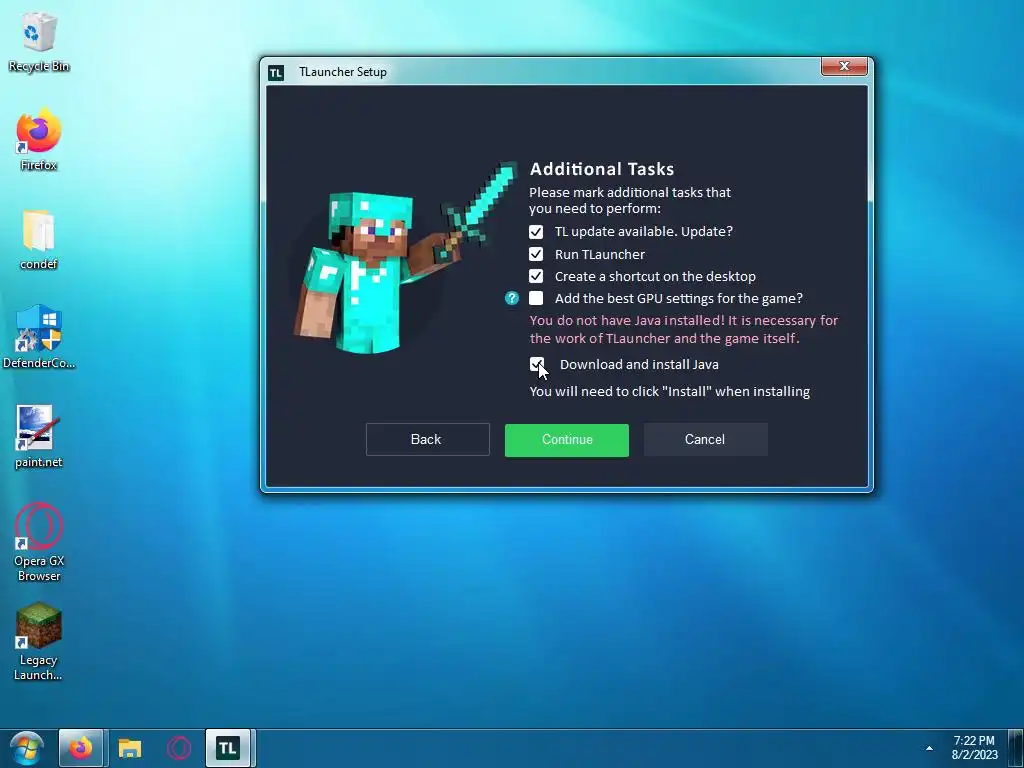Click the TL logo in the title bar
1024x768 pixels.
tap(276, 72)
